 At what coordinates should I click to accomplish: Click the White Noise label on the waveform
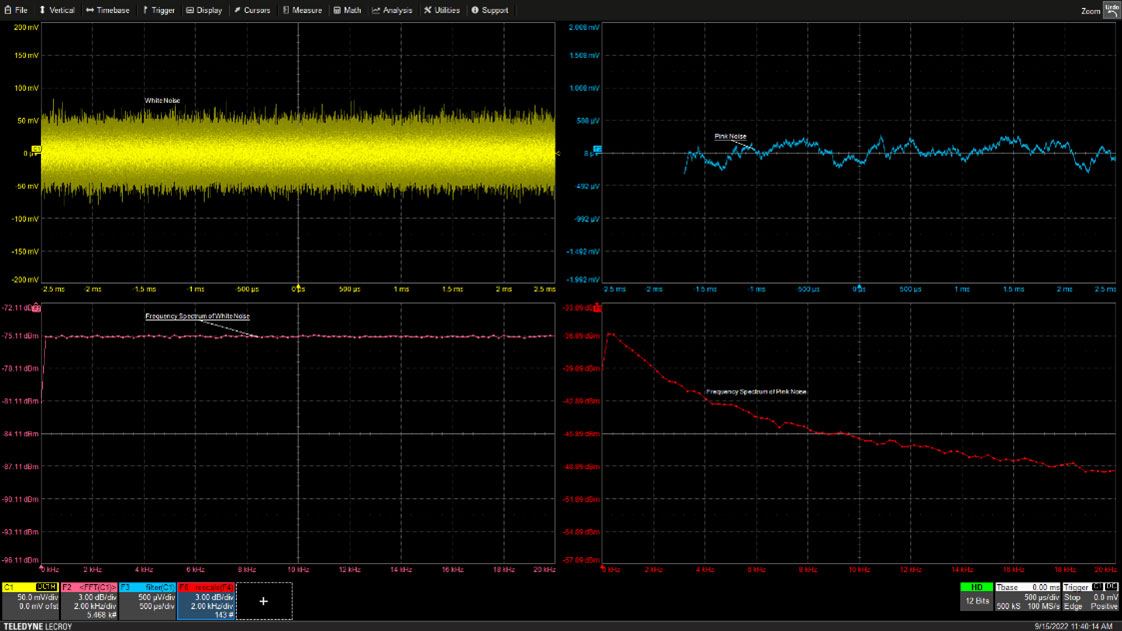[x=163, y=101]
